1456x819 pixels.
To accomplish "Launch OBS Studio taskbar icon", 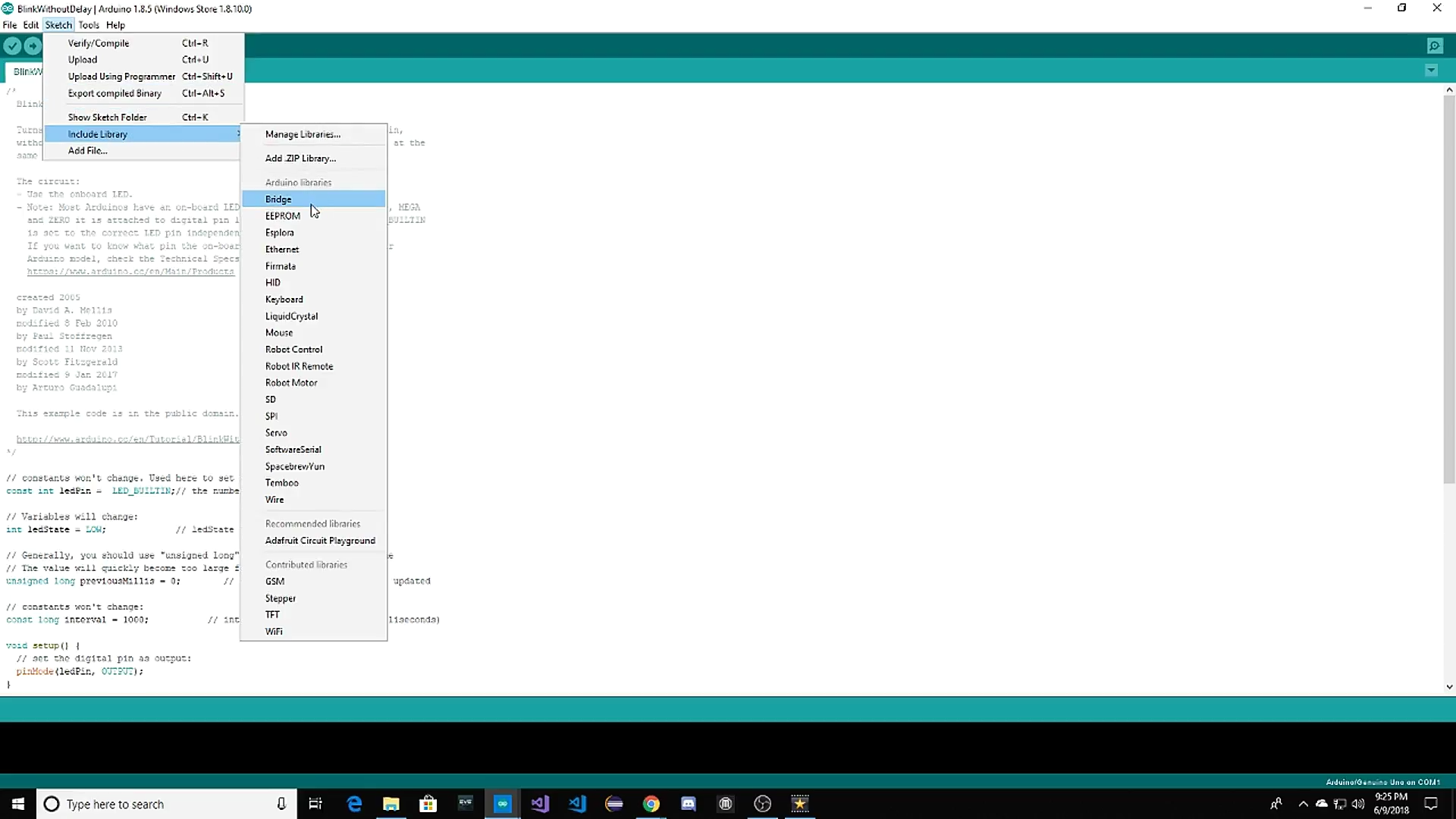I will click(763, 804).
